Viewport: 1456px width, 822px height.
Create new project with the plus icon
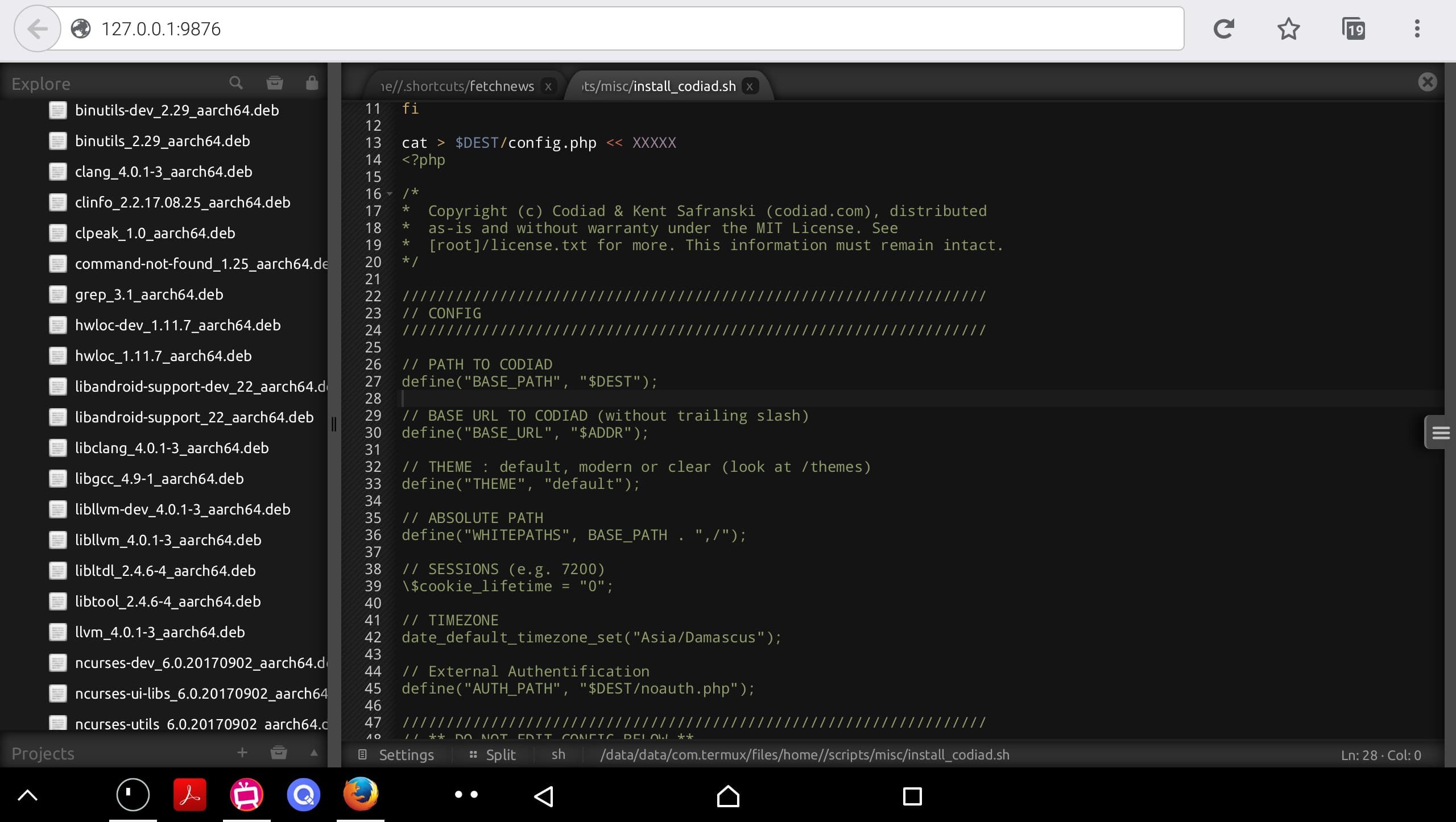[242, 753]
